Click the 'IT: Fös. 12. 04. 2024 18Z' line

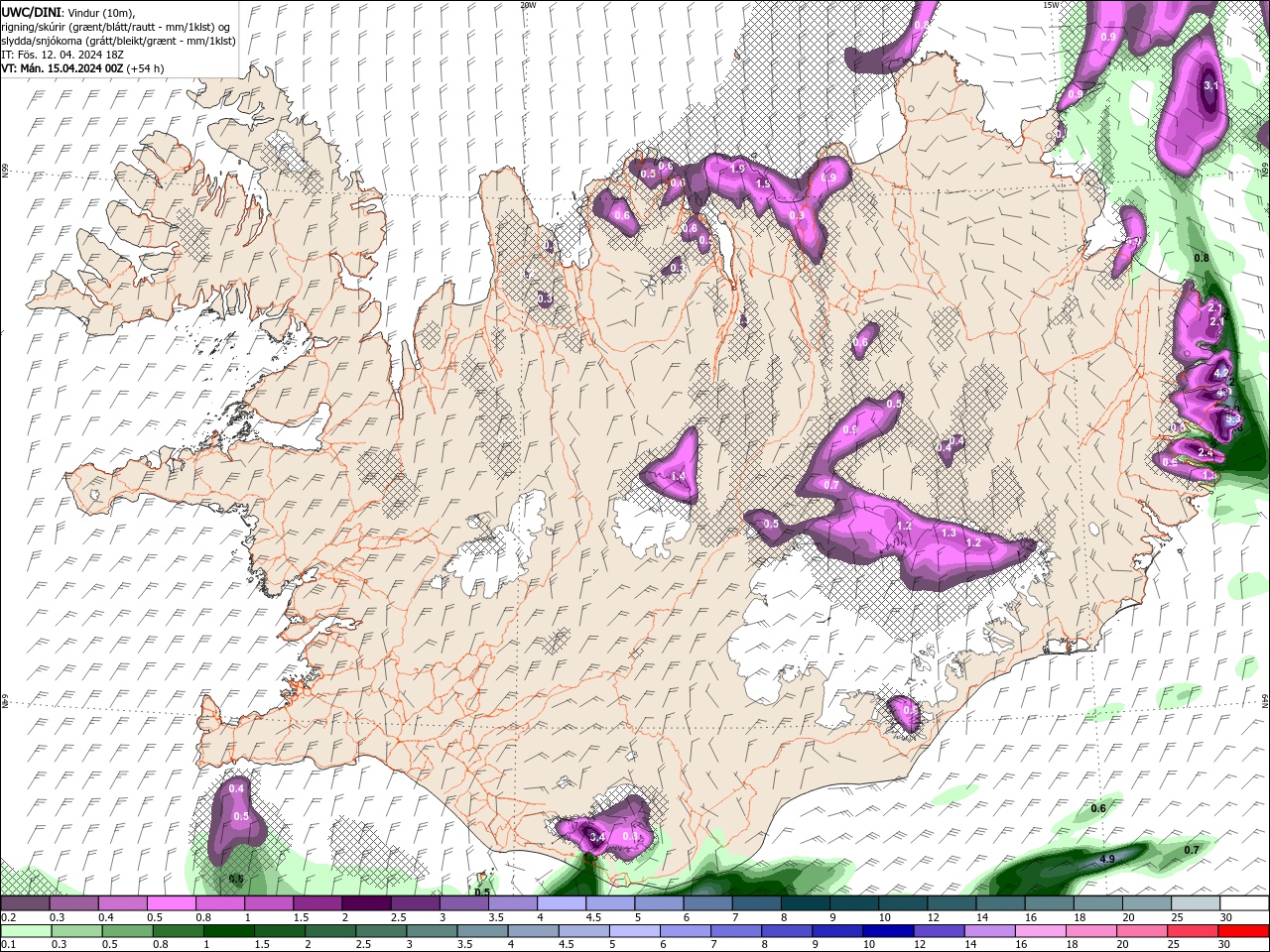click(x=61, y=55)
